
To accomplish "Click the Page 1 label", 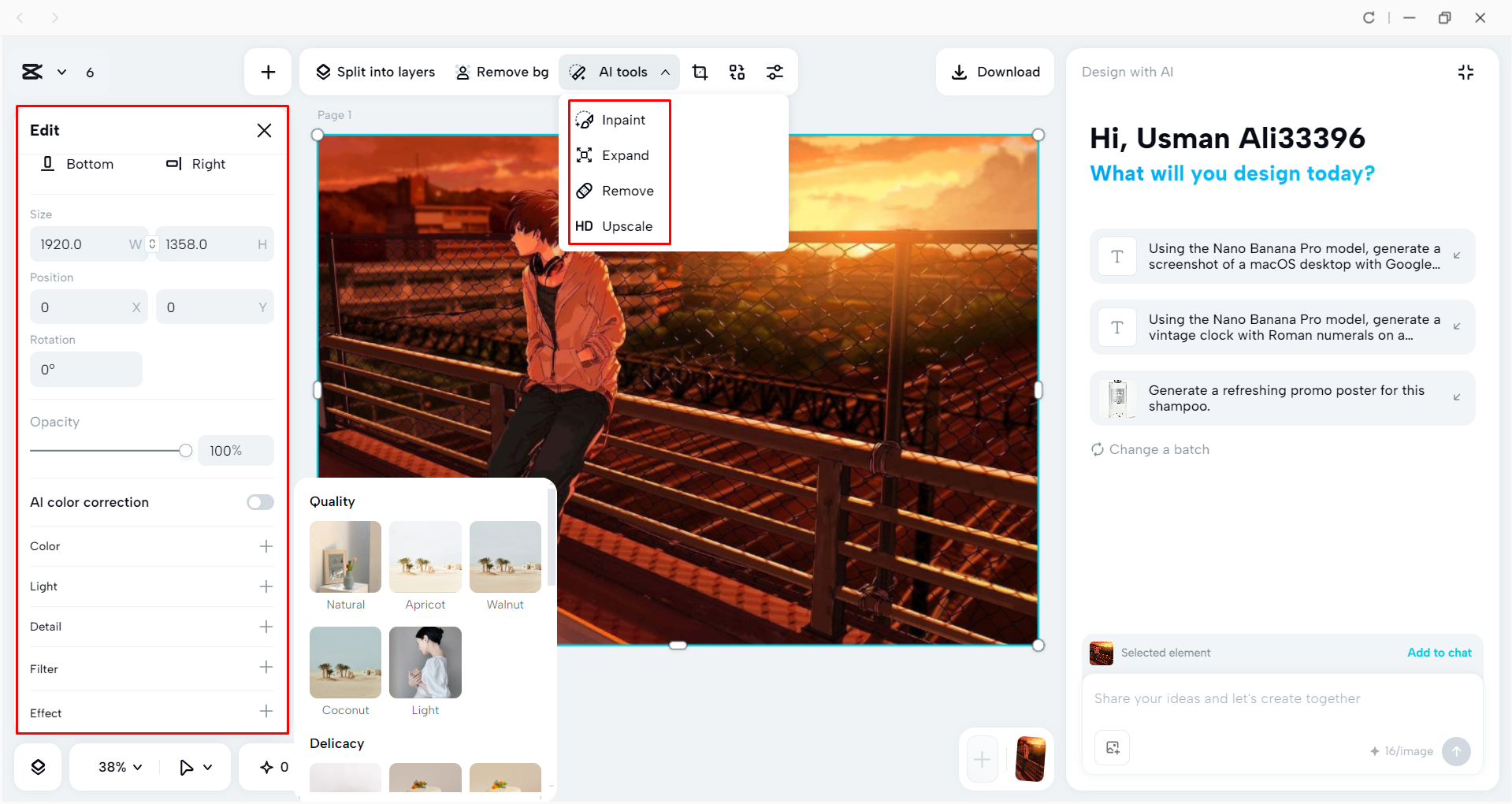I will [335, 115].
